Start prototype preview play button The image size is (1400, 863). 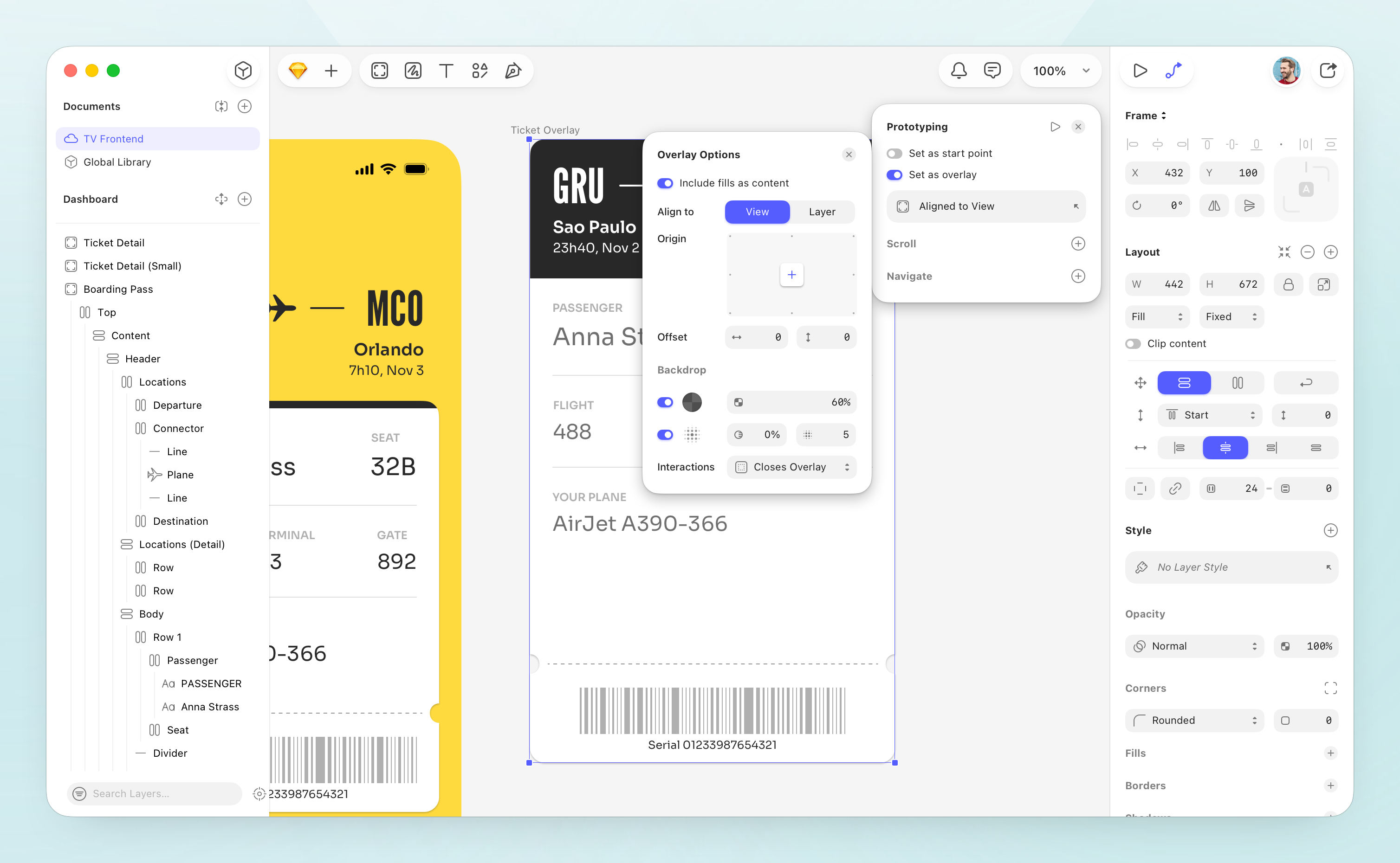pyautogui.click(x=1140, y=71)
